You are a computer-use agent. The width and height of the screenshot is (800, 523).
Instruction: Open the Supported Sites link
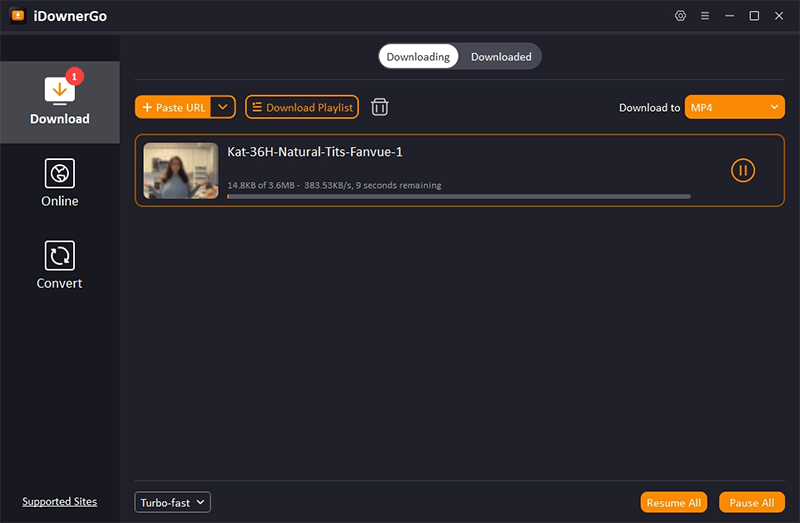pos(60,502)
